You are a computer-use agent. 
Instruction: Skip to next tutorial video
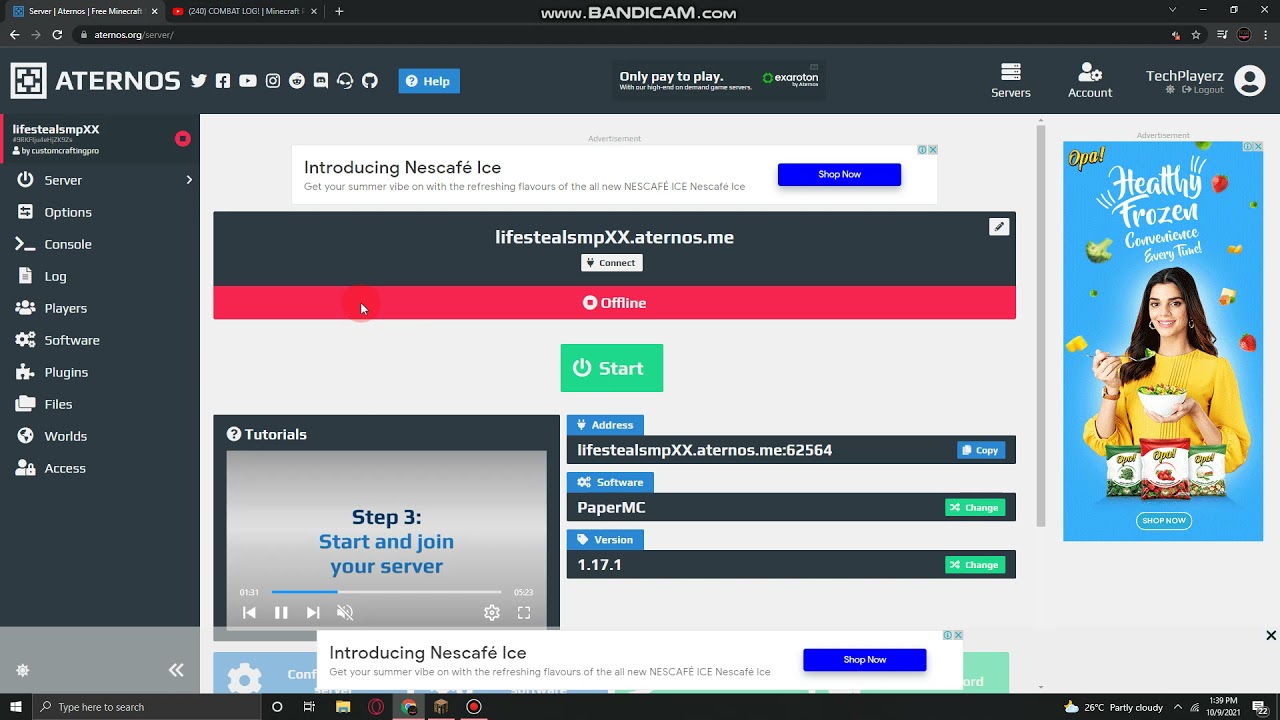tap(313, 613)
